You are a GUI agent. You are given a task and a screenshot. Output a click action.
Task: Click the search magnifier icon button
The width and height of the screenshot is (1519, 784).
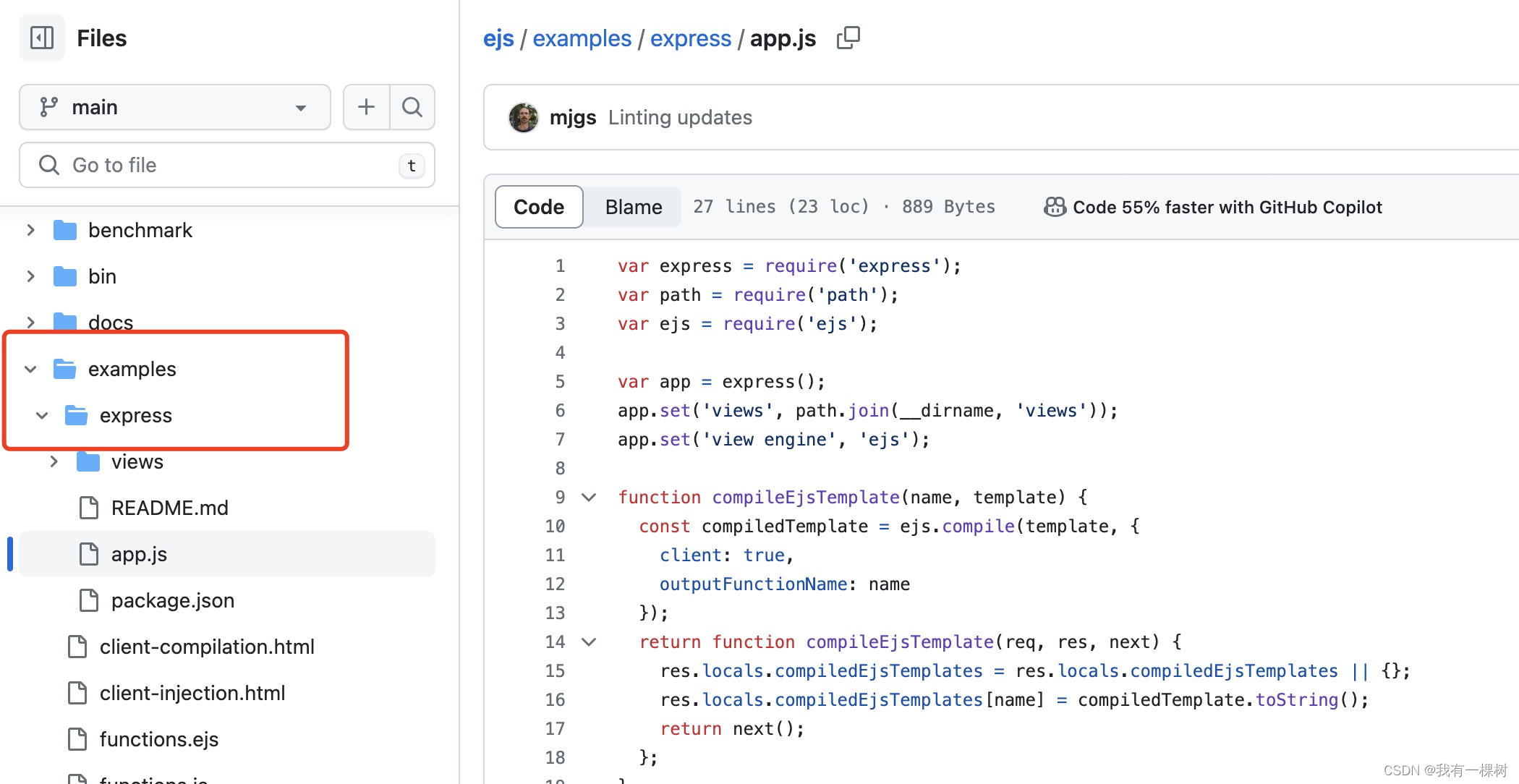pos(412,107)
